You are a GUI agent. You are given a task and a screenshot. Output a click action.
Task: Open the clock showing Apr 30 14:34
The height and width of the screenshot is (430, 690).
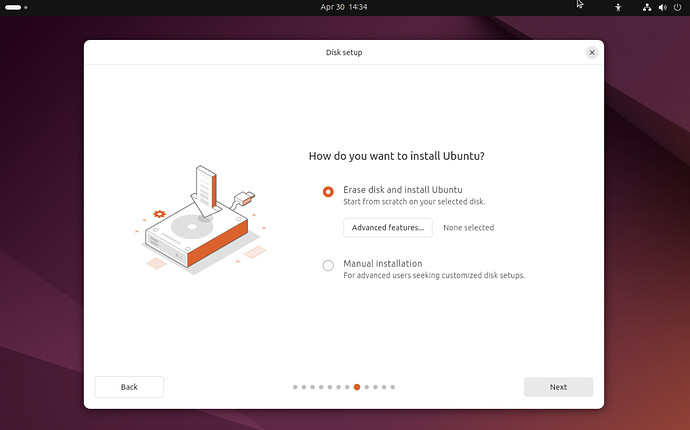(344, 7)
